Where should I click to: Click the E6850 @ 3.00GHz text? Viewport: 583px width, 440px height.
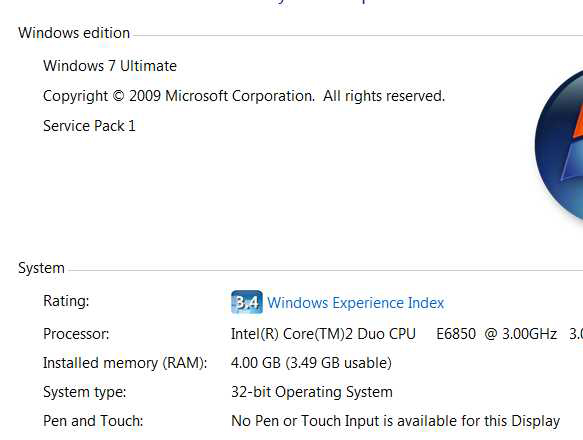(496, 334)
